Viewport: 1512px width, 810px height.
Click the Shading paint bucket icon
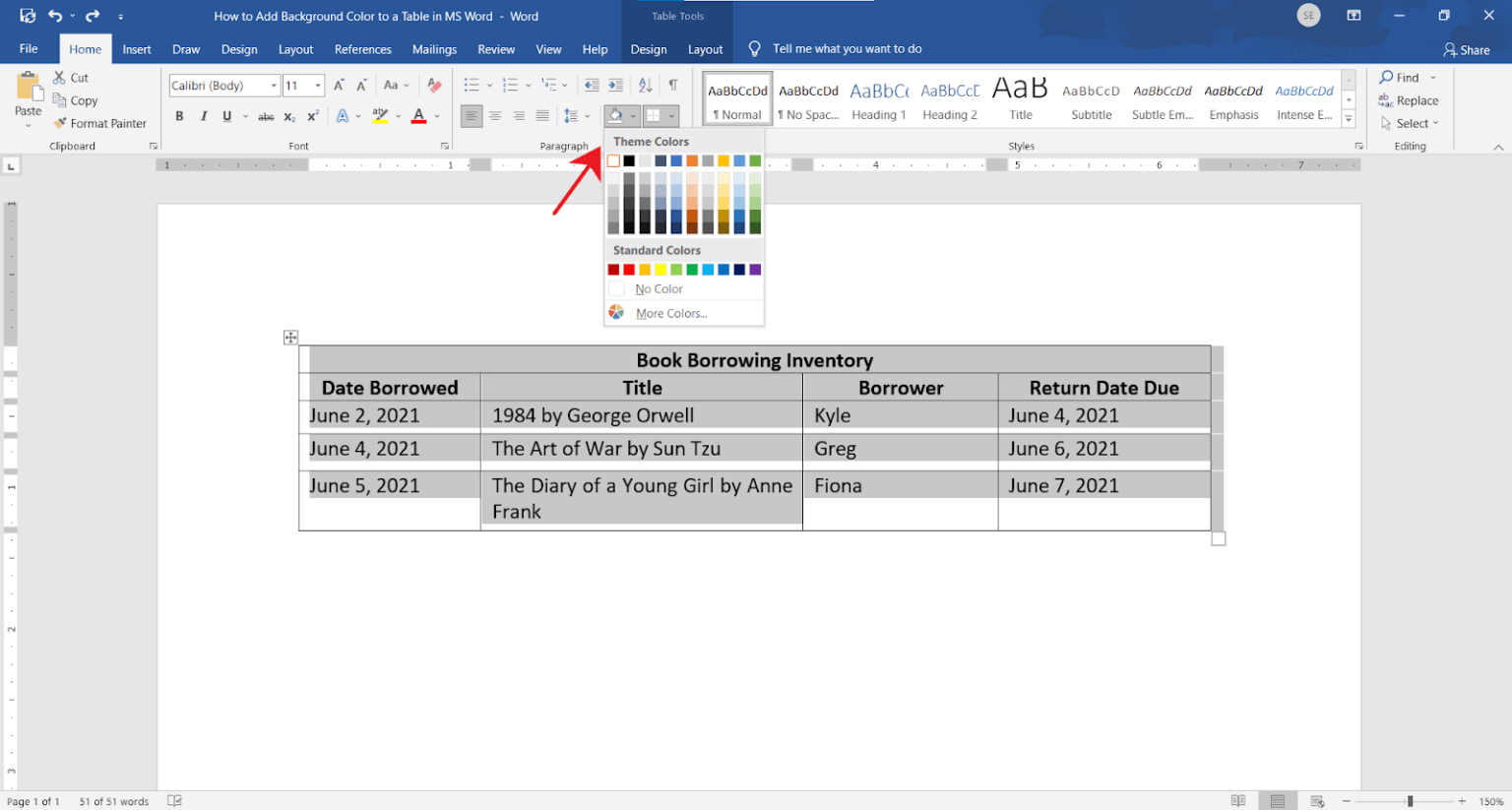[615, 116]
